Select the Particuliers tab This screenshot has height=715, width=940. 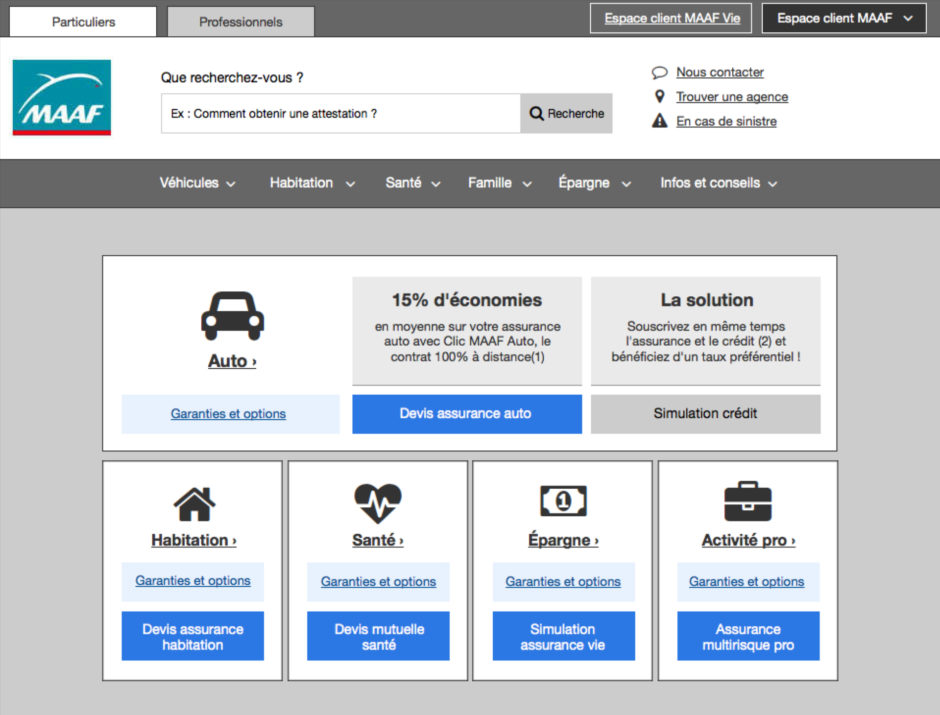(x=83, y=22)
